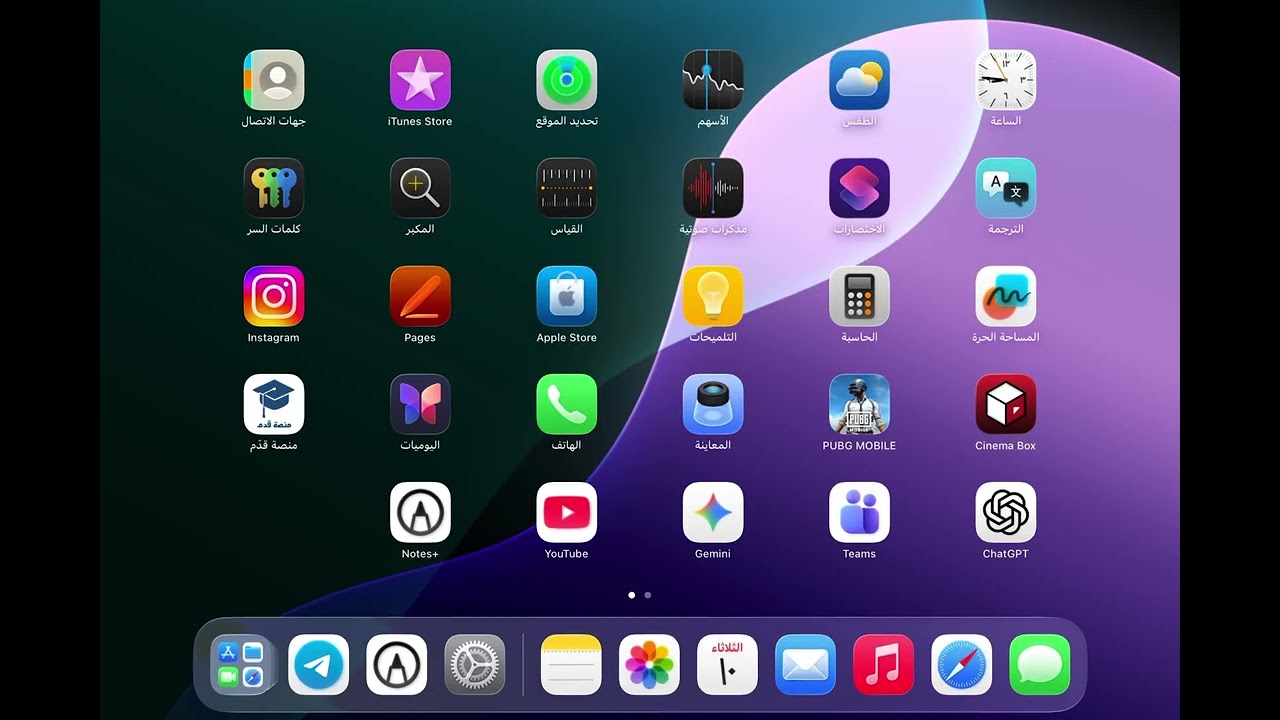This screenshot has height=720, width=1280.
Task: Switch to the second home screen page dot
Action: tap(648, 595)
